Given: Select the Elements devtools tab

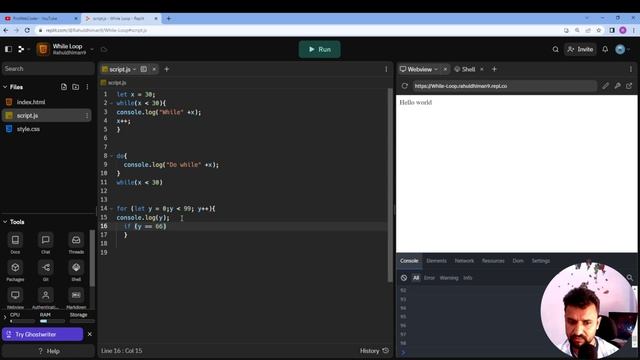Looking at the screenshot, I should [x=436, y=261].
